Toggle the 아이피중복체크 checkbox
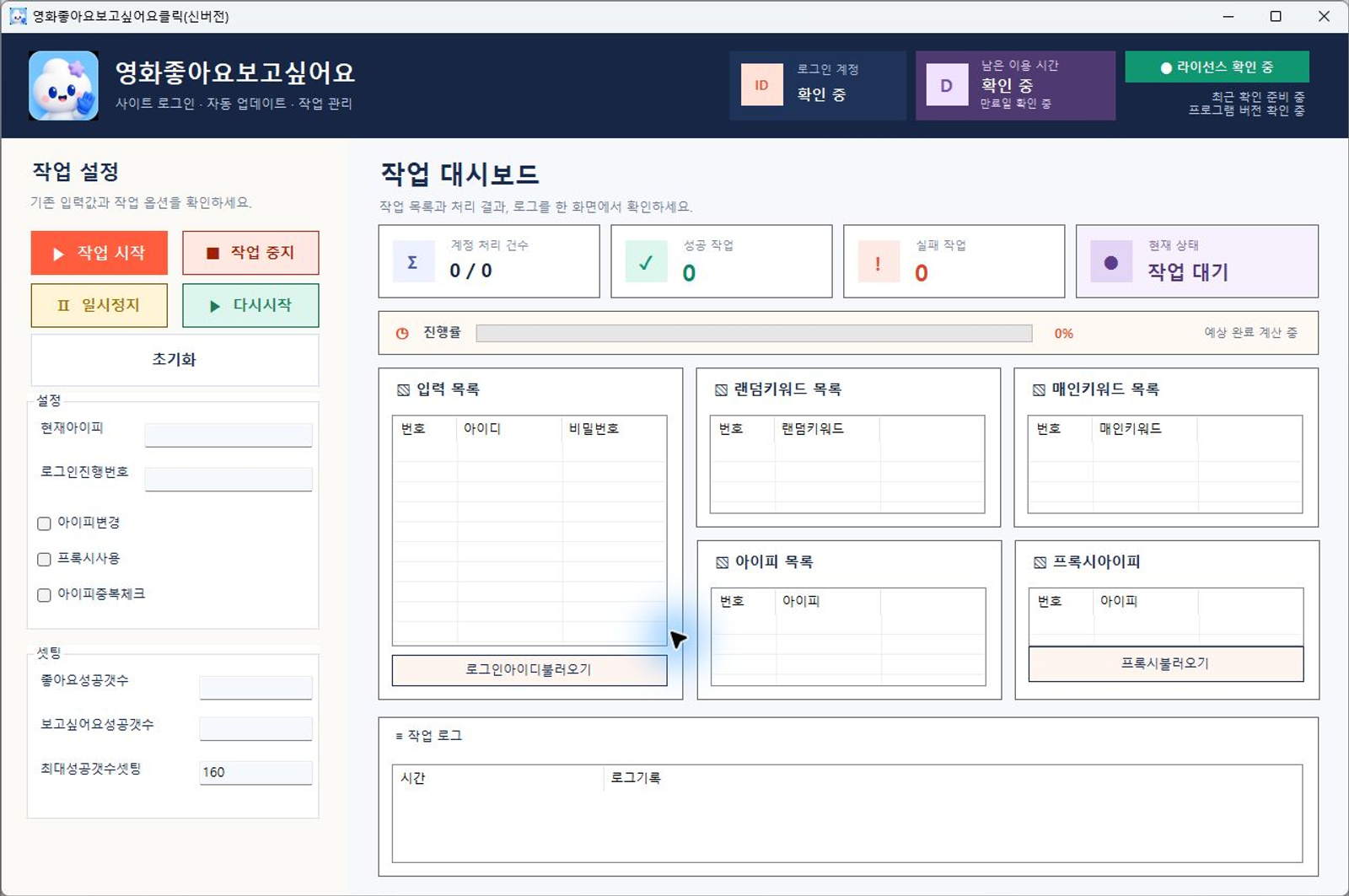Screen dimensions: 1349x896 pyautogui.click(x=45, y=595)
